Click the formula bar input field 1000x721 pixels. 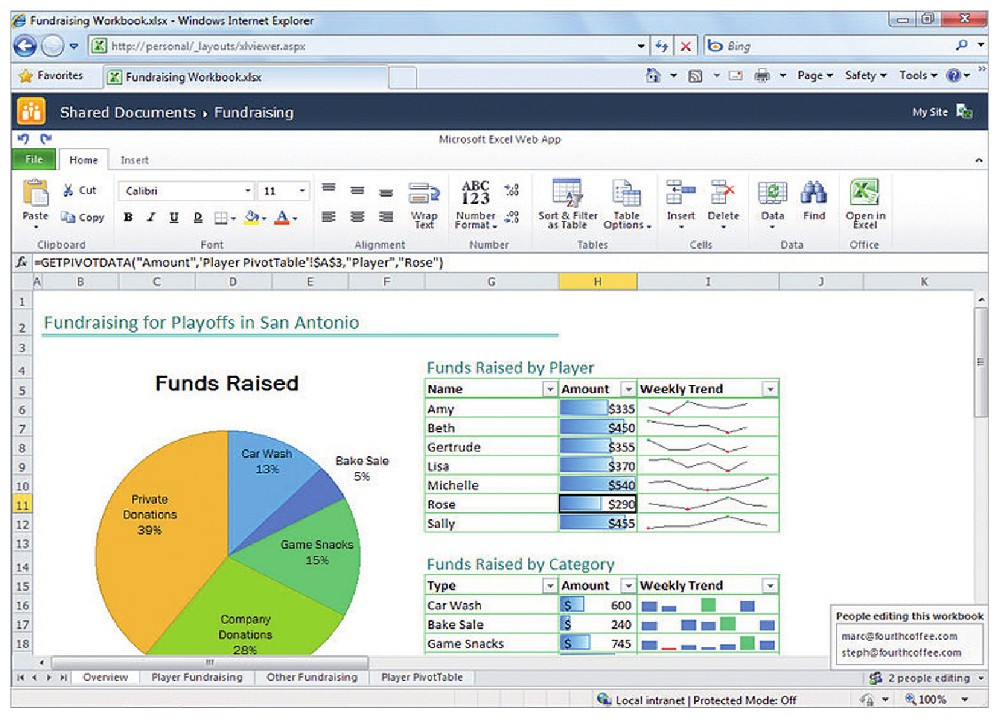(x=500, y=262)
